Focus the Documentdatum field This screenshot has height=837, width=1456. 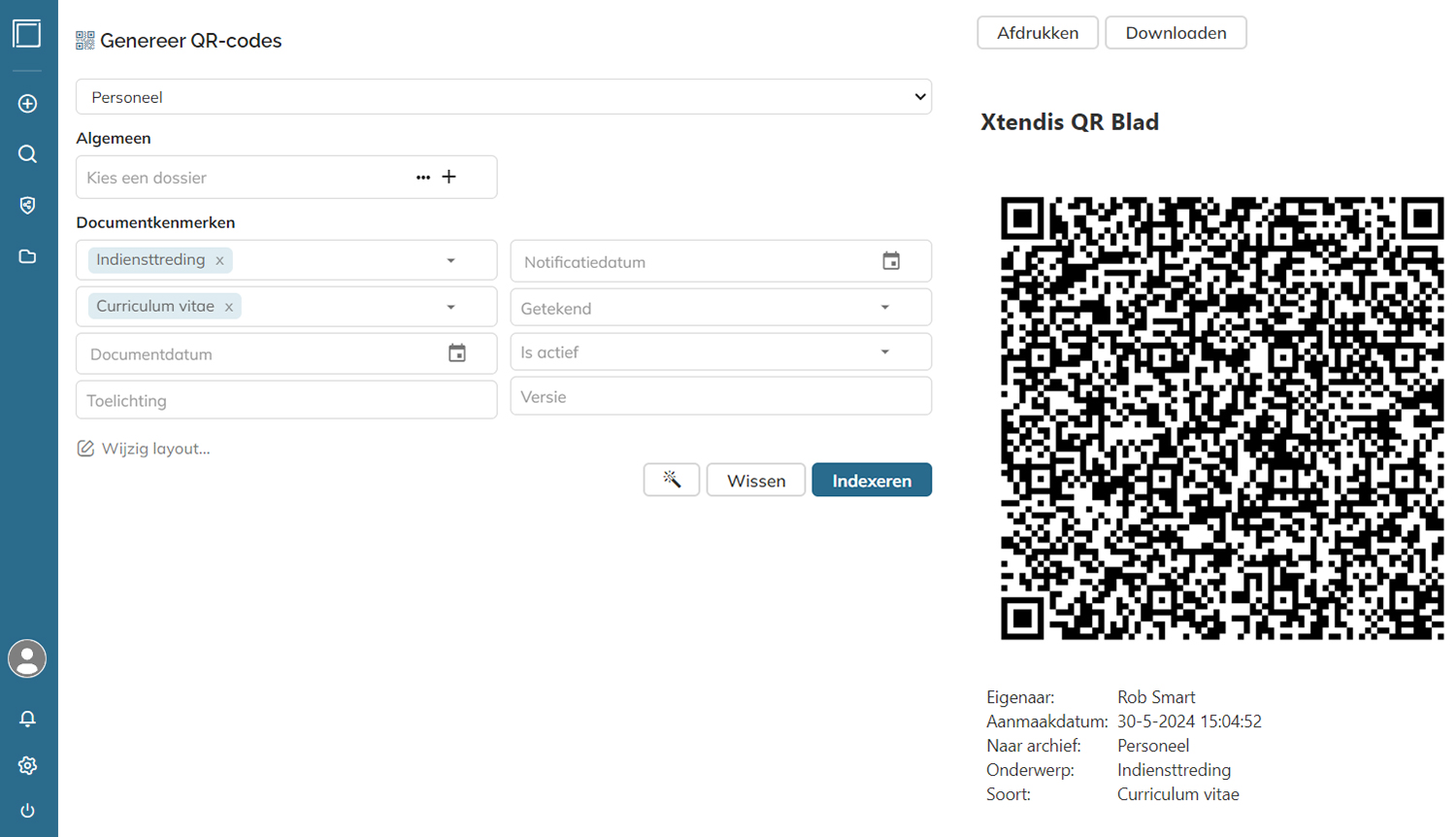(286, 353)
